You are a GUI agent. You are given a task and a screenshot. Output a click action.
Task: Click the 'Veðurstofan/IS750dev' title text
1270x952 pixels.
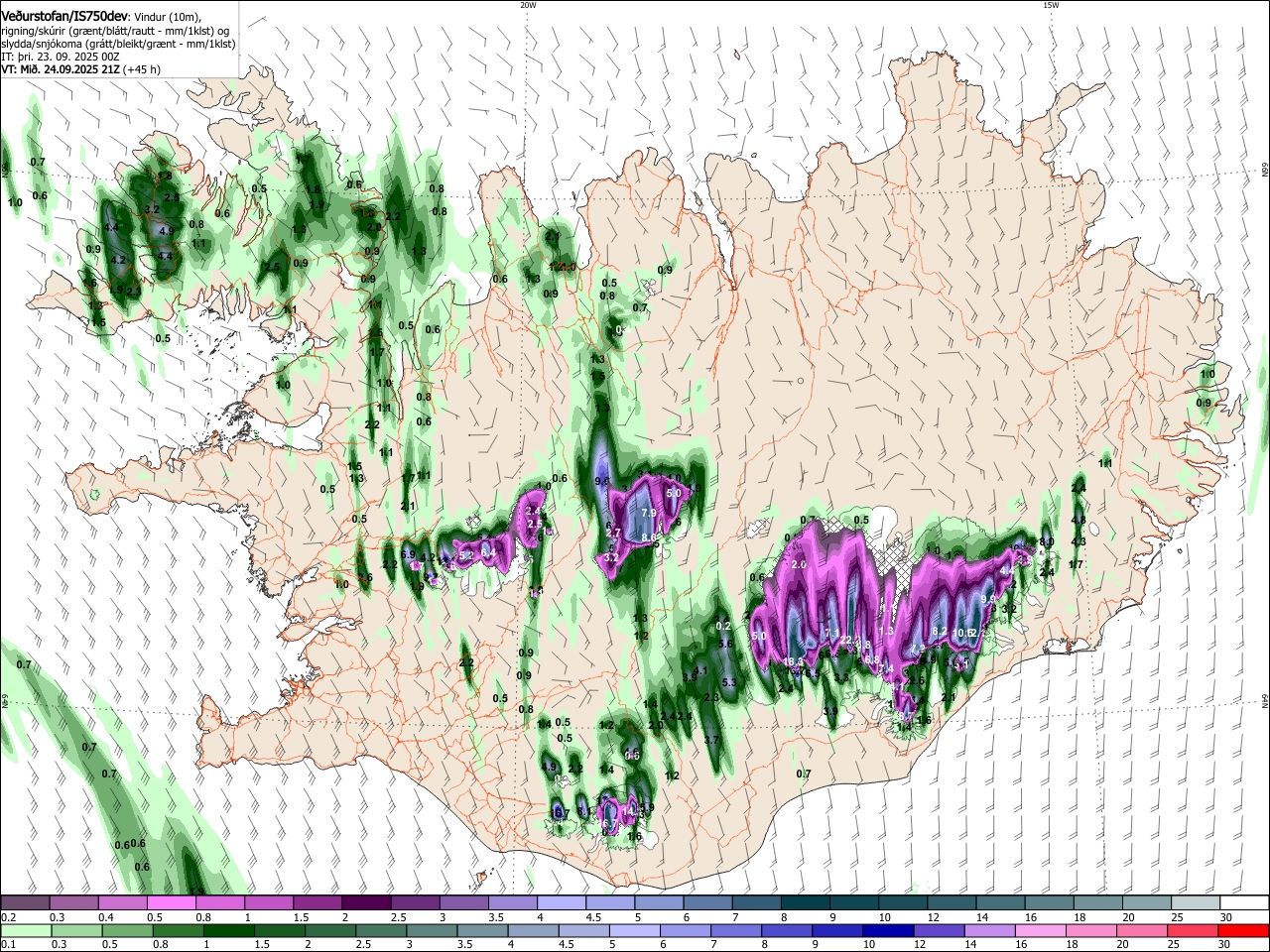click(64, 17)
